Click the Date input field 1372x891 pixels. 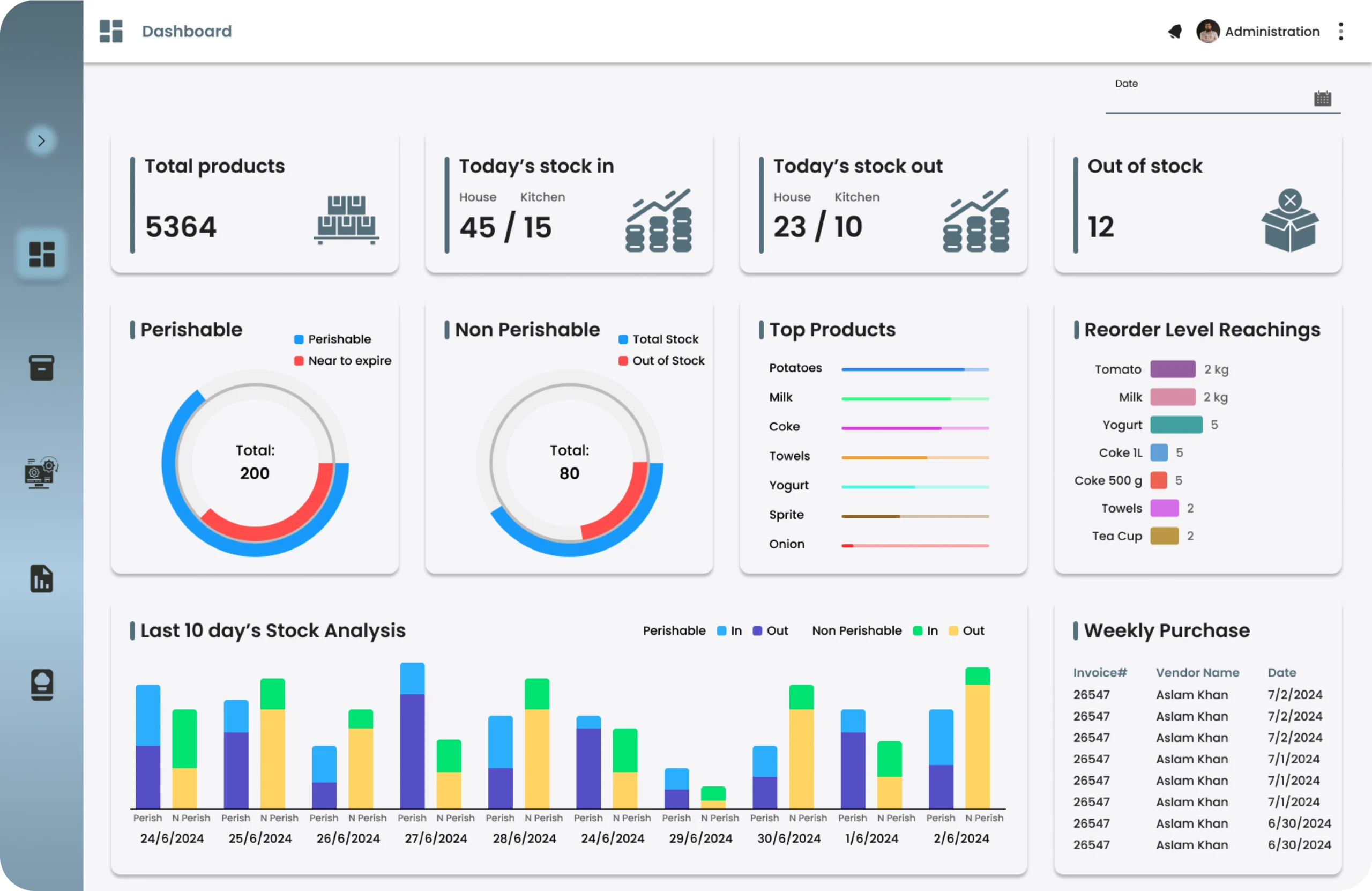click(x=1222, y=96)
